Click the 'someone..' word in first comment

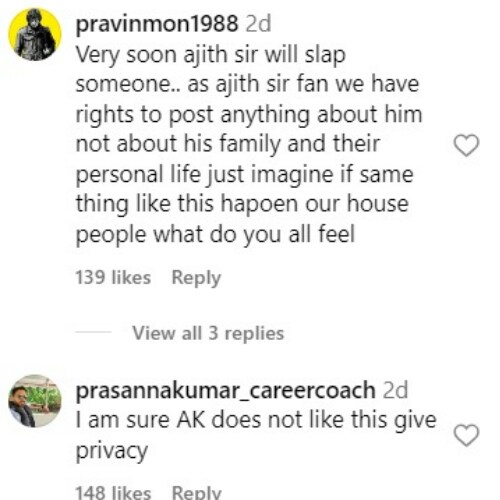(128, 84)
